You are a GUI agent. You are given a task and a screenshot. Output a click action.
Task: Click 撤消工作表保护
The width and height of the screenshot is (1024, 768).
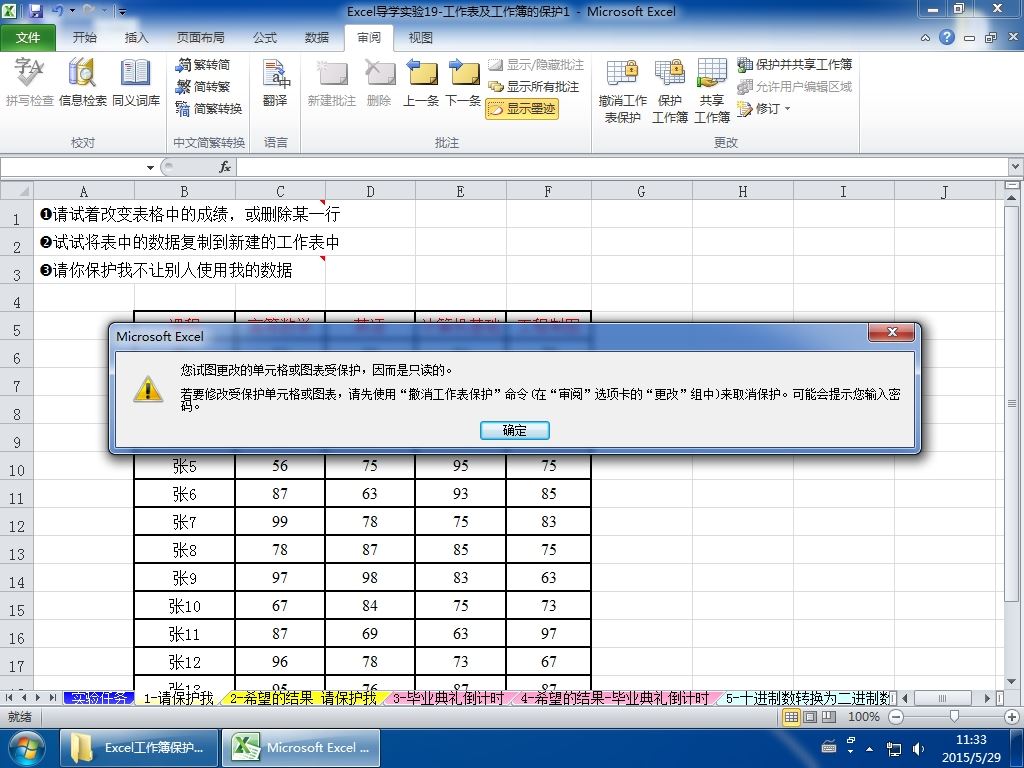coord(622,90)
